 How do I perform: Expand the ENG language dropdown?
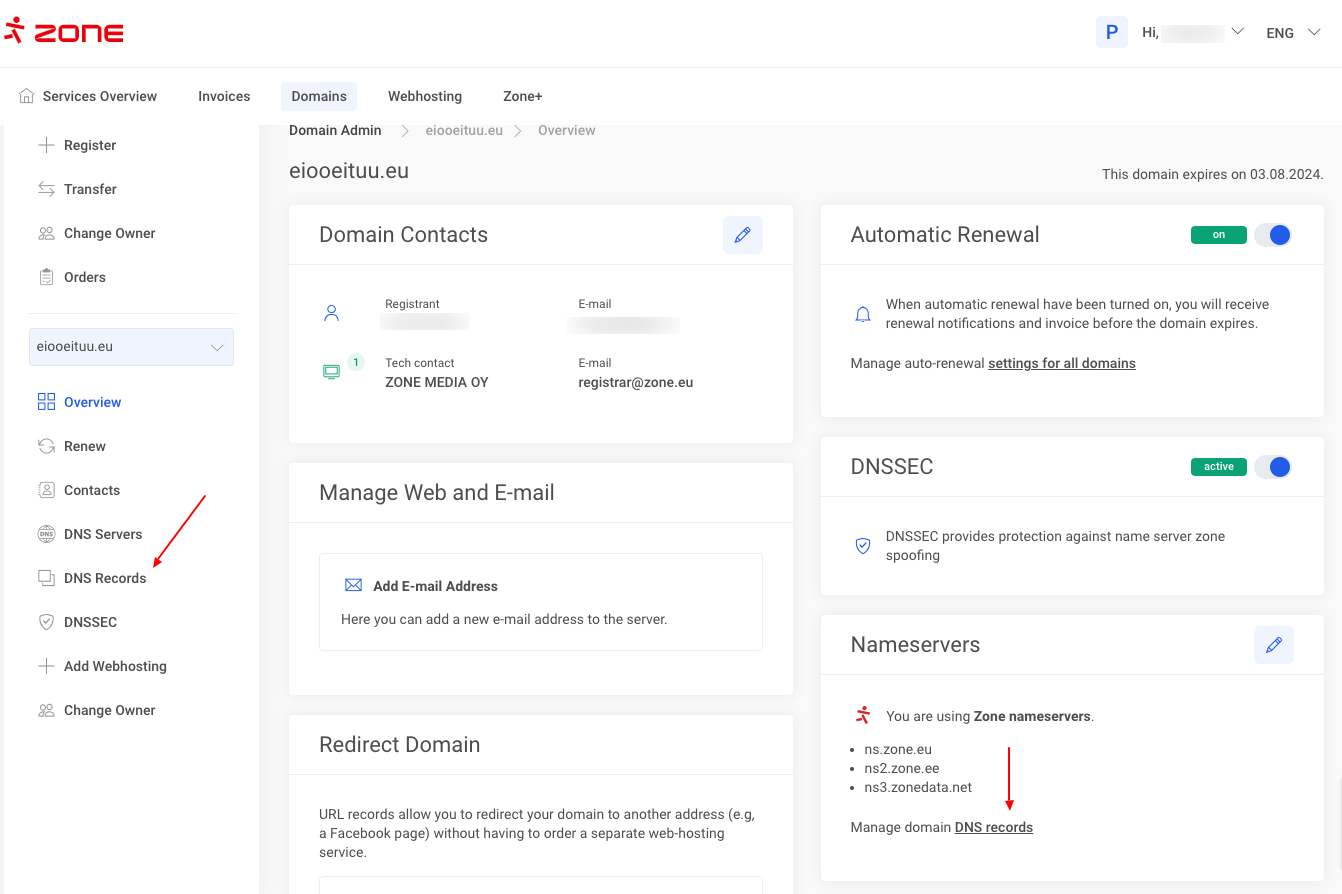coord(1293,33)
